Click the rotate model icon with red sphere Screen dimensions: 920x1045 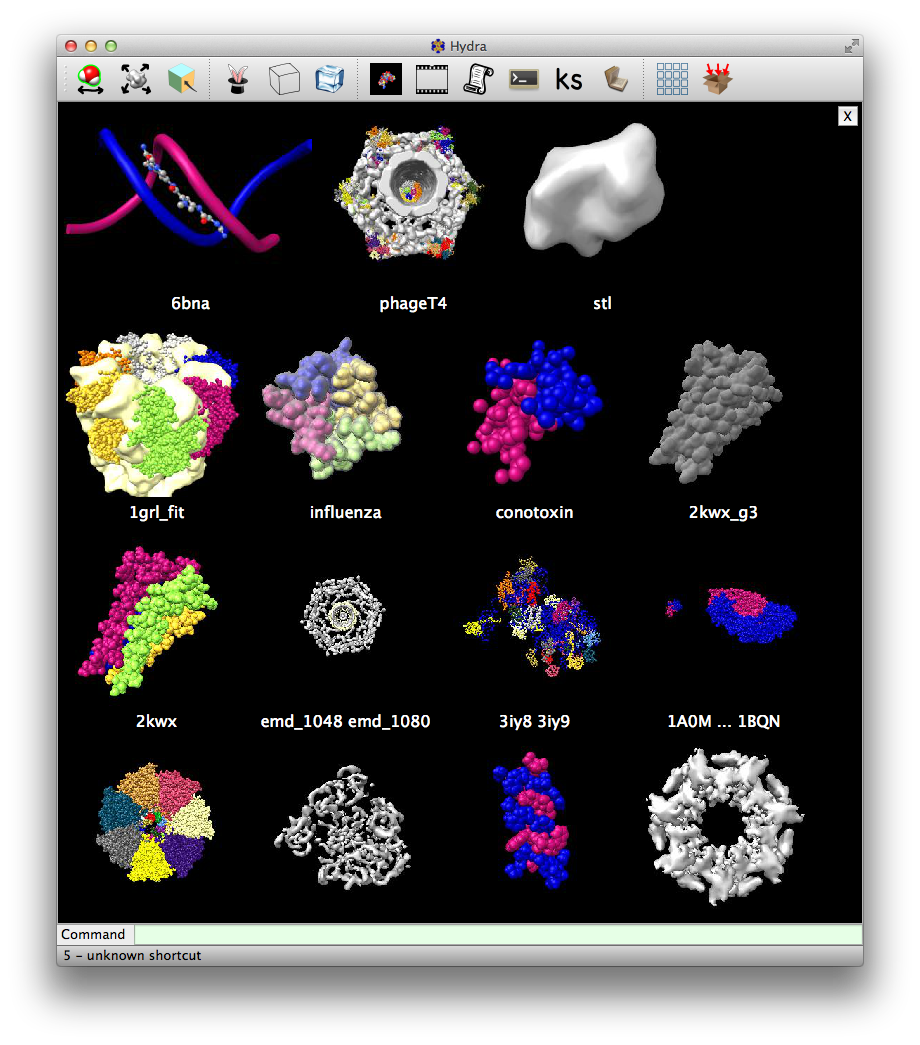coord(90,79)
